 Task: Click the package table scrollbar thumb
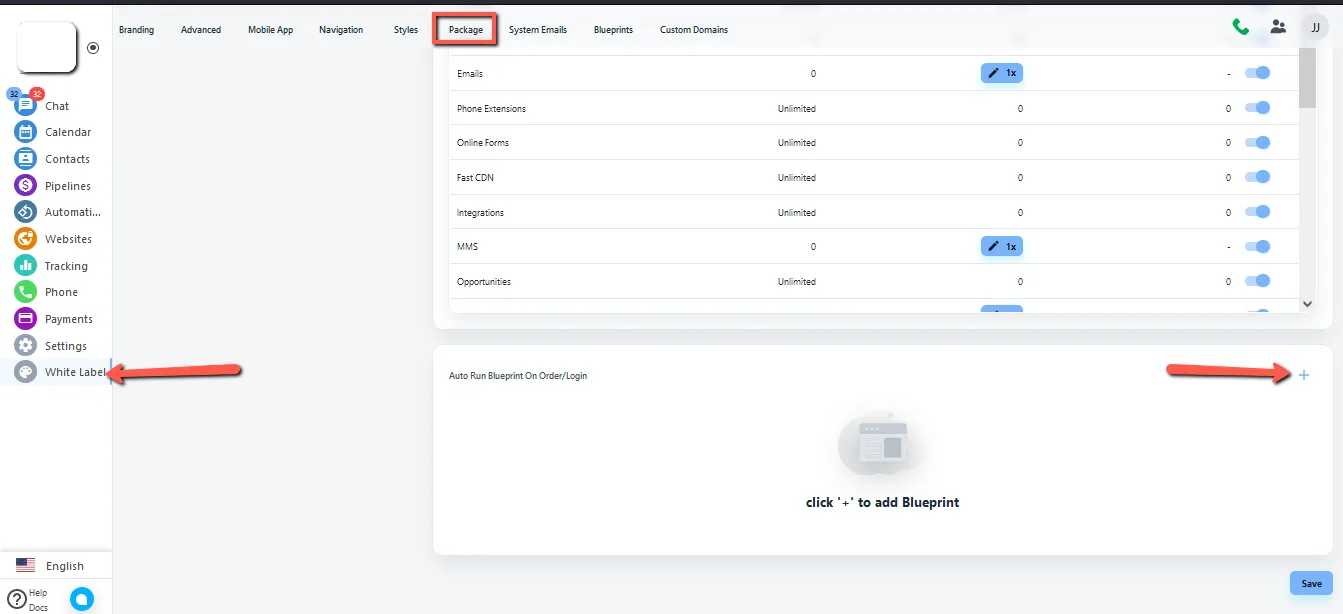tap(1307, 78)
